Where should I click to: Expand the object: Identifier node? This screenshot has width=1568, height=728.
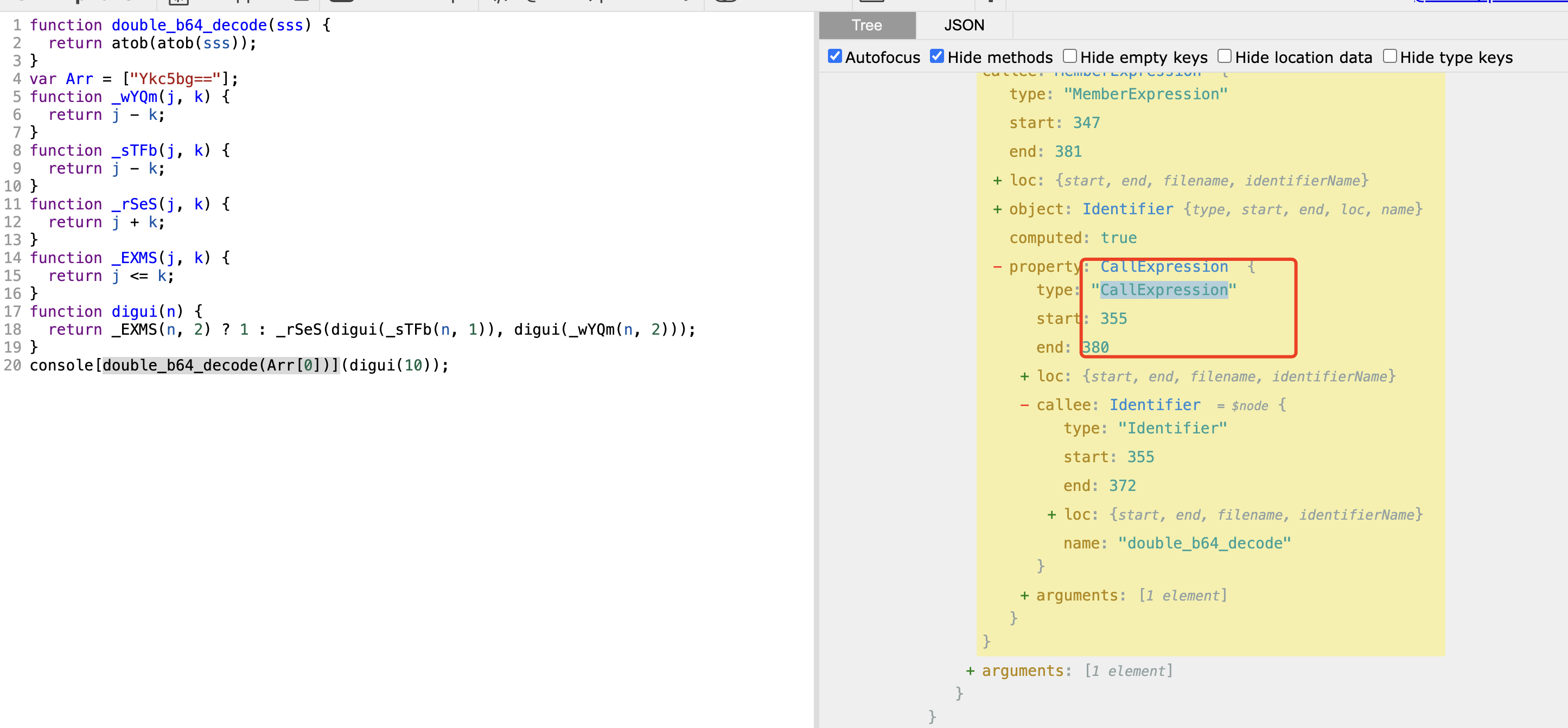997,209
